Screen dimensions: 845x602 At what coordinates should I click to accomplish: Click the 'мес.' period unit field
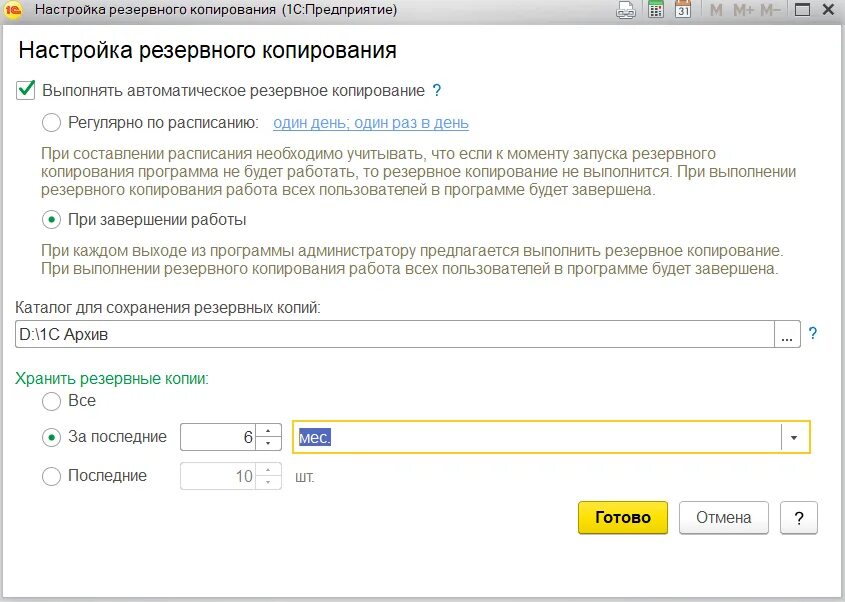537,437
